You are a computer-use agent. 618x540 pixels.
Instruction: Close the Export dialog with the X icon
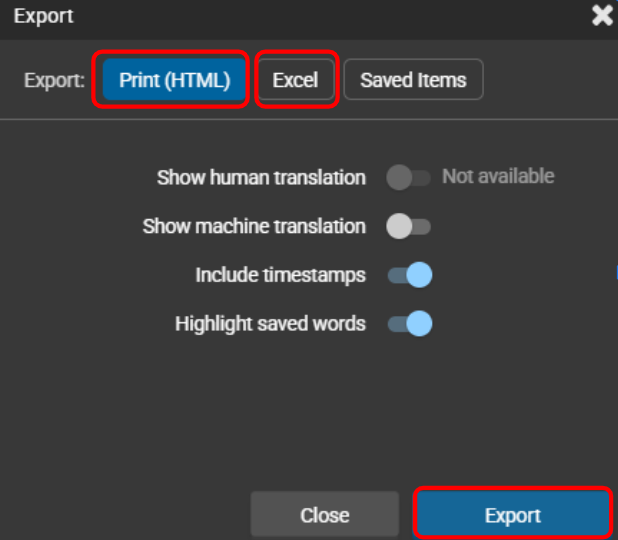(x=602, y=16)
